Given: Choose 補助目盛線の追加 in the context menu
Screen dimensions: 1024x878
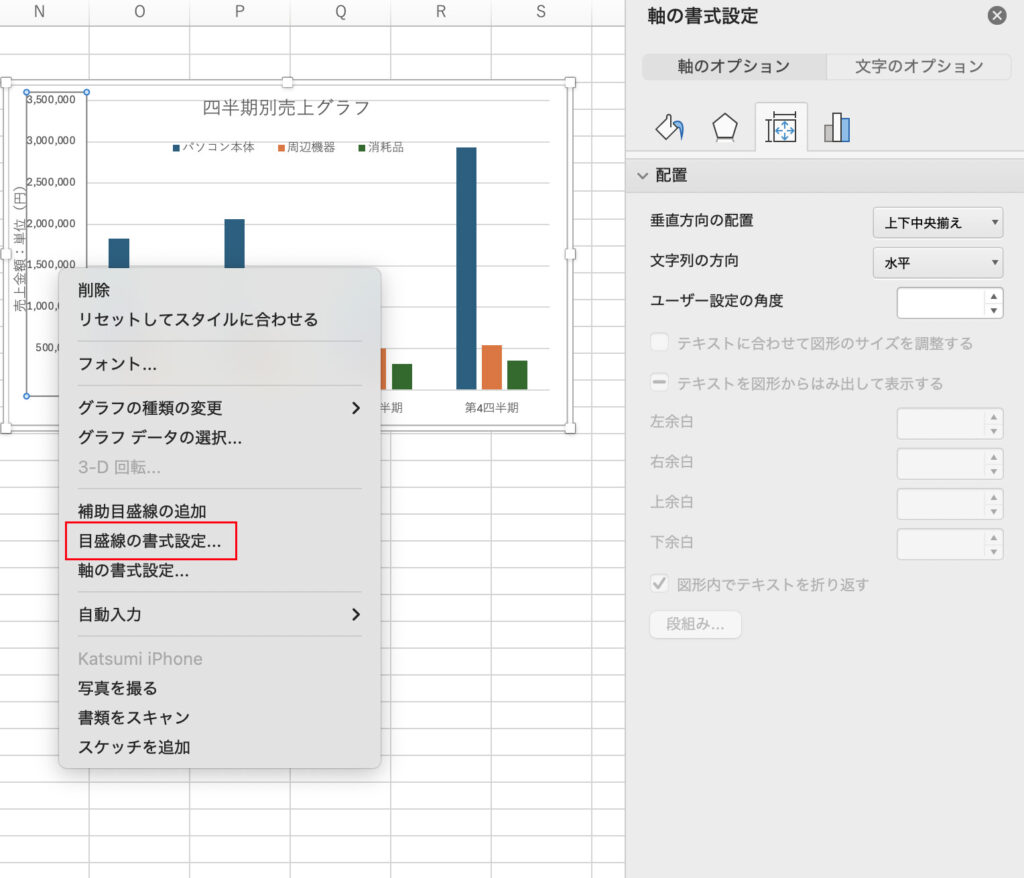Looking at the screenshot, I should coord(142,511).
